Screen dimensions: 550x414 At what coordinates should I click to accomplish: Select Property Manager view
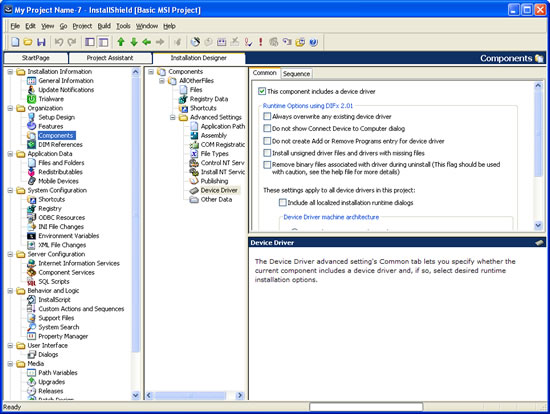pyautogui.click(x=63, y=336)
